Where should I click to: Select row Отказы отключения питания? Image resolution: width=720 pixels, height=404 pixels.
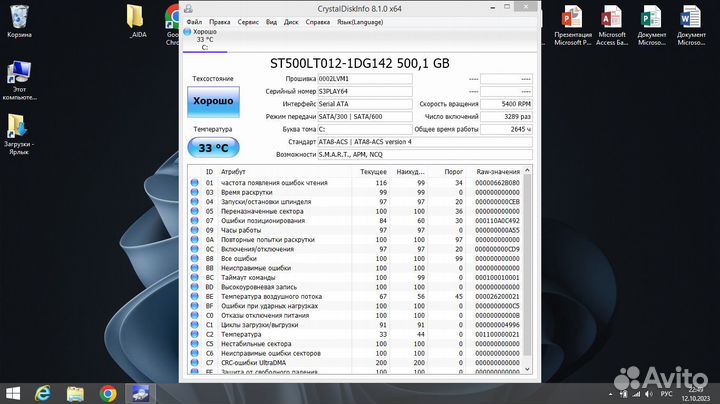355,315
